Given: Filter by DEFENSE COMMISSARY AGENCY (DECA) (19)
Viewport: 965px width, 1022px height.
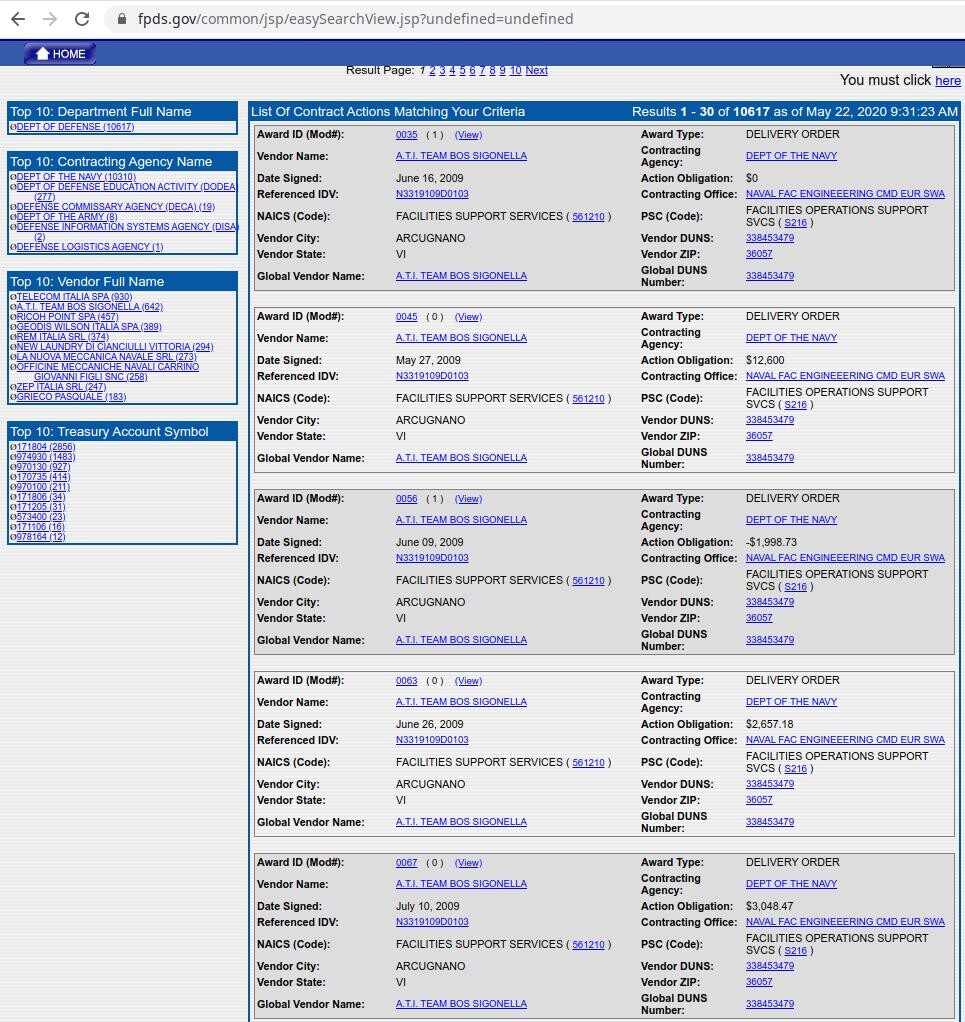Looking at the screenshot, I should (115, 207).
